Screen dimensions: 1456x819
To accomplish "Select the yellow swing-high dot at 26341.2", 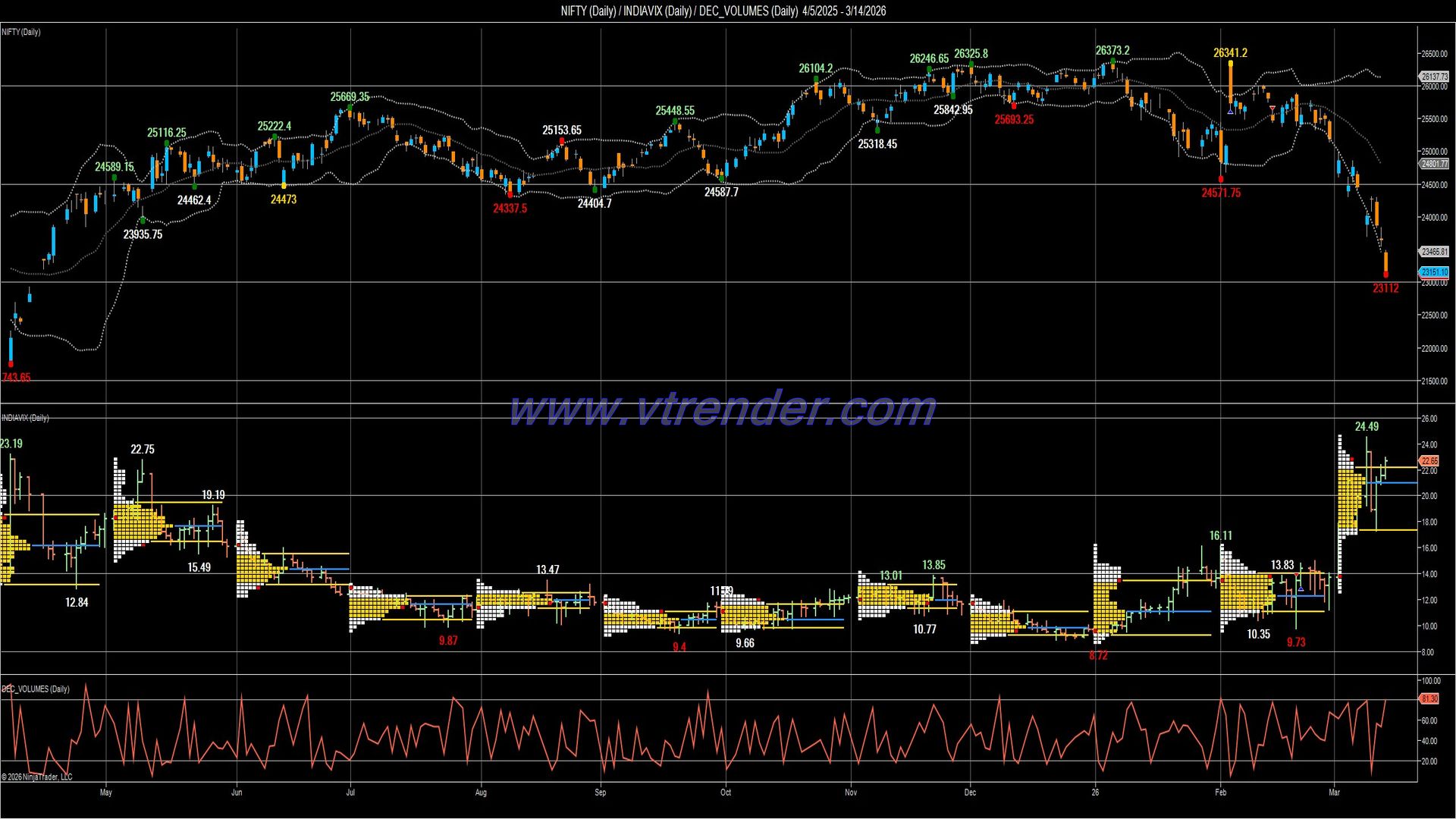I will tap(1230, 62).
